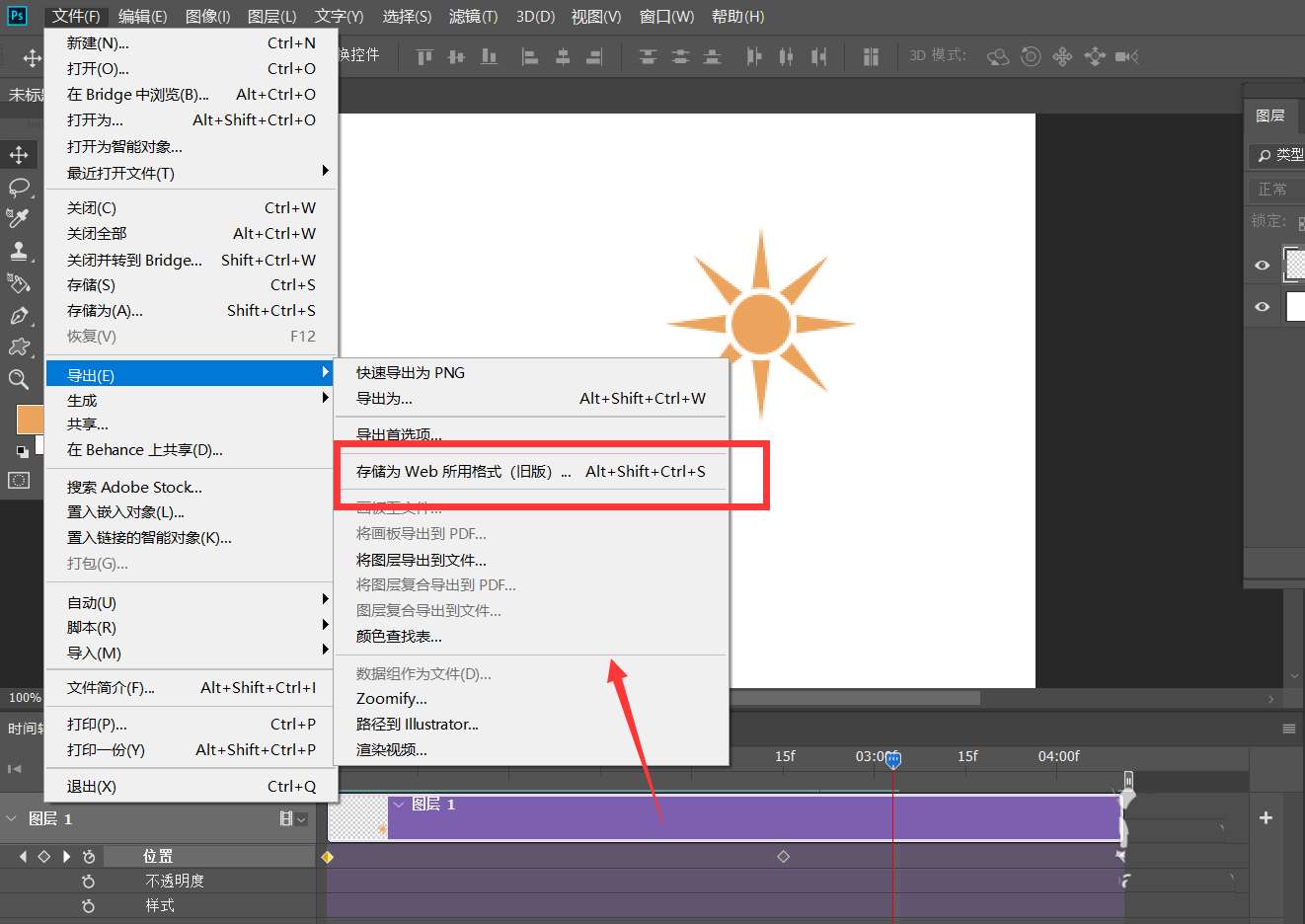Switch to 图层 panel tab

tap(1270, 115)
